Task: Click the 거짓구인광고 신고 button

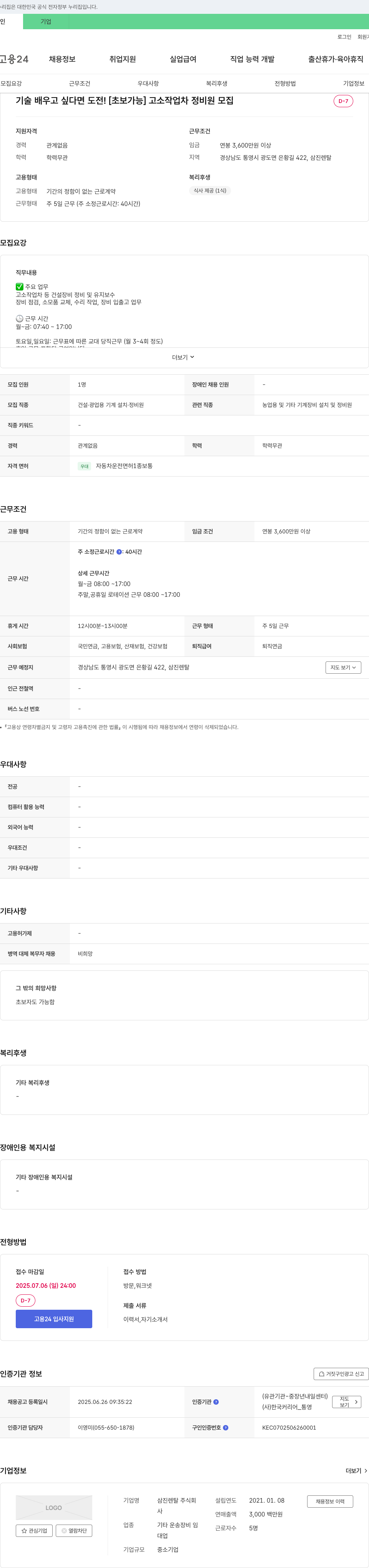Action: coord(341,1374)
